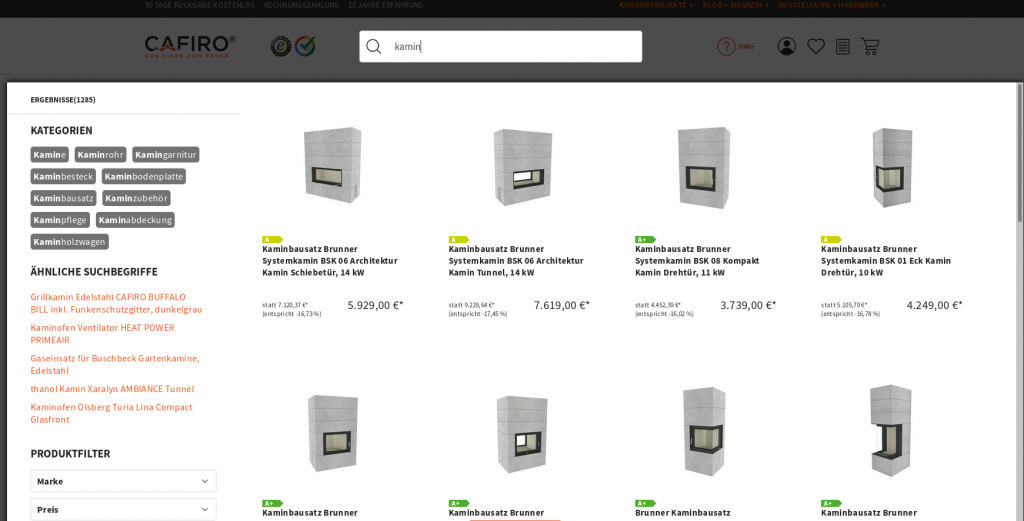This screenshot has width=1024, height=521.
Task: Open BSK 06 Architektur Kamin Tunnel title
Action: click(x=516, y=260)
